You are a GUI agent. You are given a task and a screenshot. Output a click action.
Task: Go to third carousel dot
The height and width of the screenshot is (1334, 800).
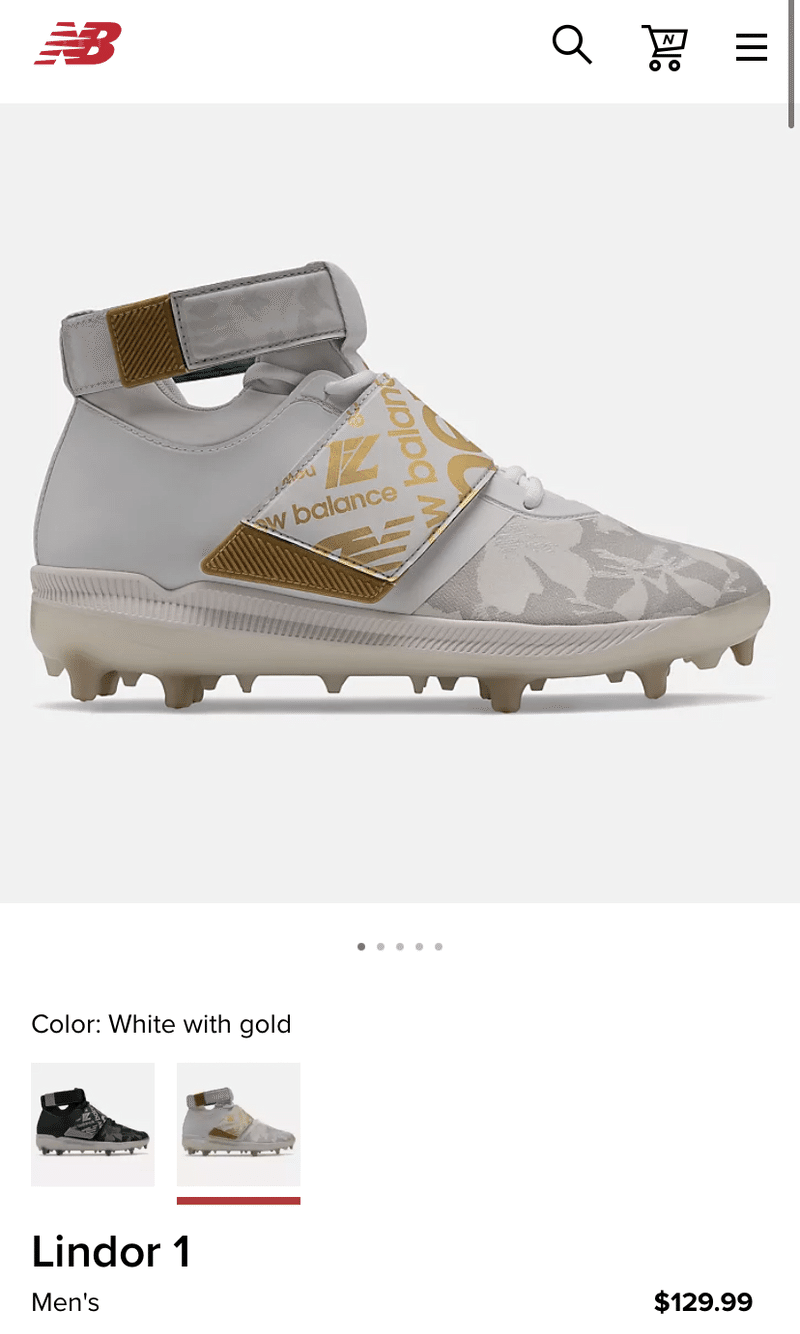click(400, 946)
